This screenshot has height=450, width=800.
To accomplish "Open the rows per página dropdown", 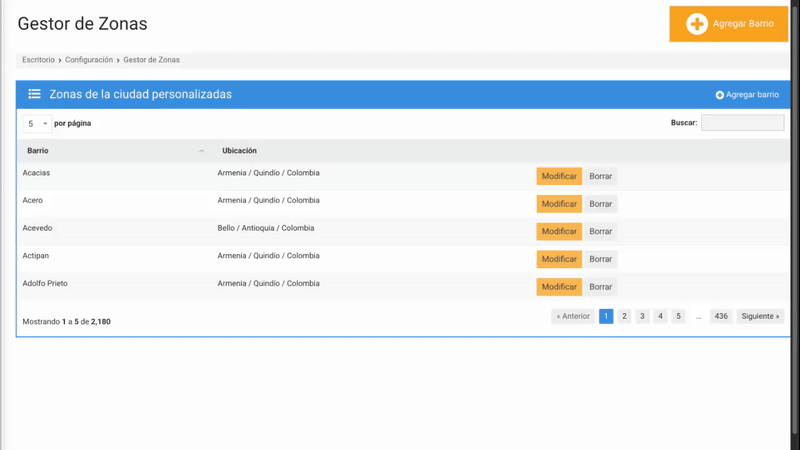I will pyautogui.click(x=37, y=123).
